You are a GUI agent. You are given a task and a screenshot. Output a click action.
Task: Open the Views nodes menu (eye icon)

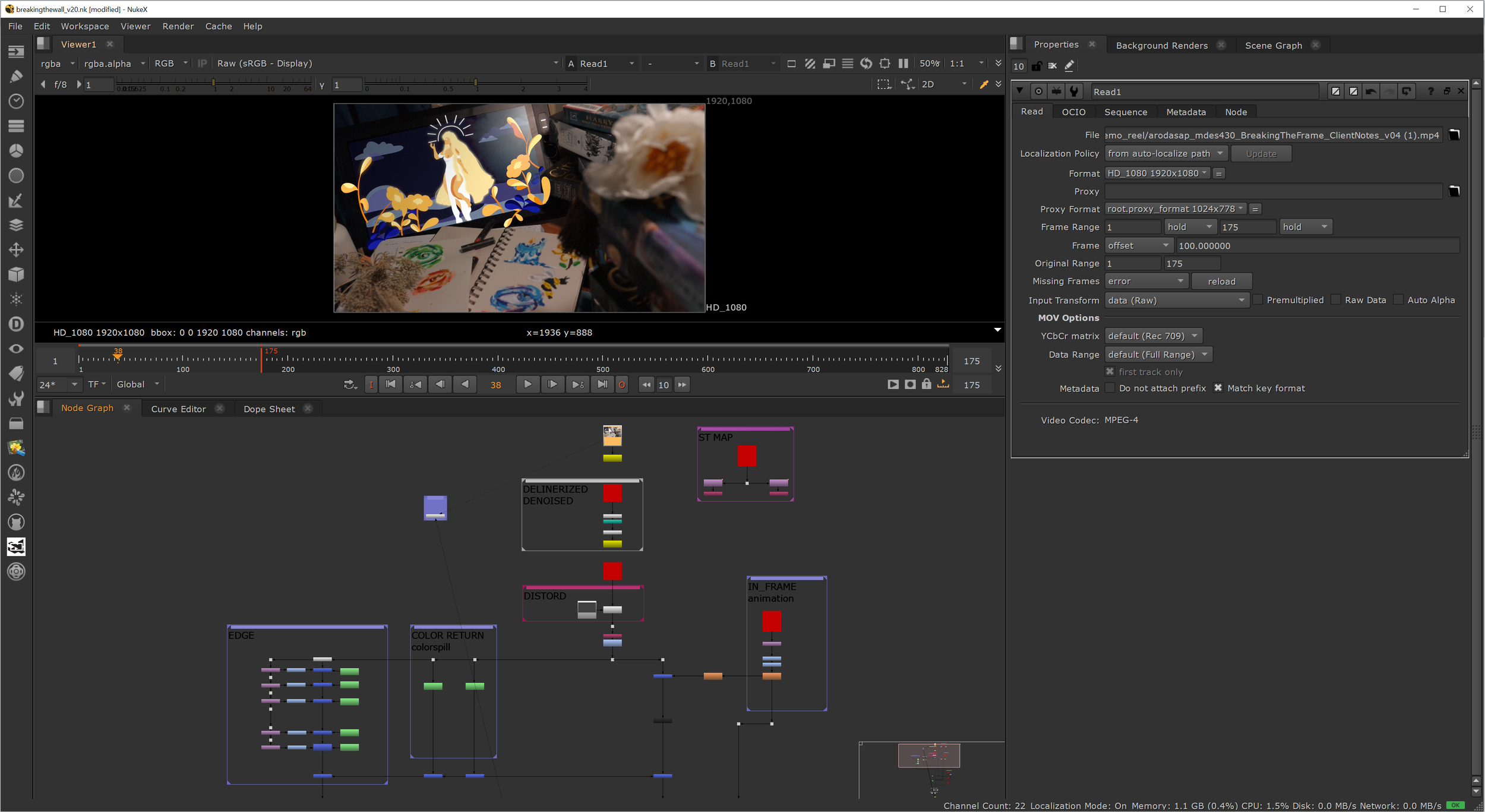point(16,349)
